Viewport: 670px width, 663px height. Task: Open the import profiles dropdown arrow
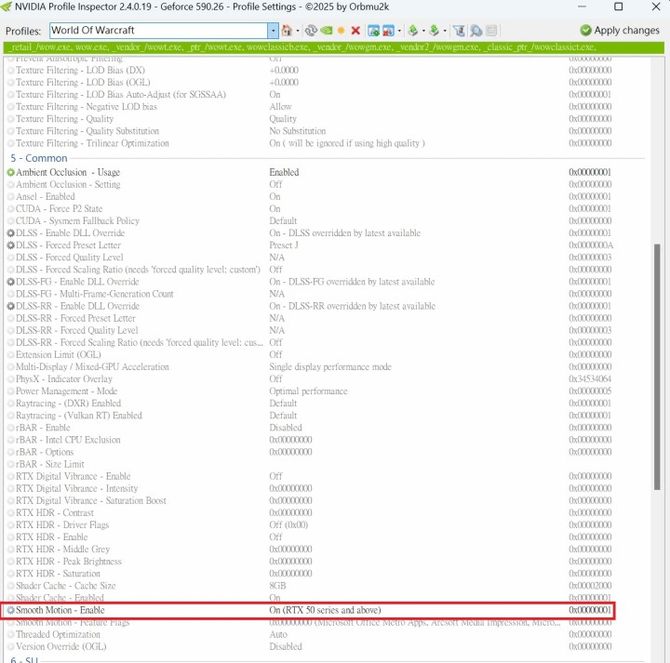click(445, 30)
